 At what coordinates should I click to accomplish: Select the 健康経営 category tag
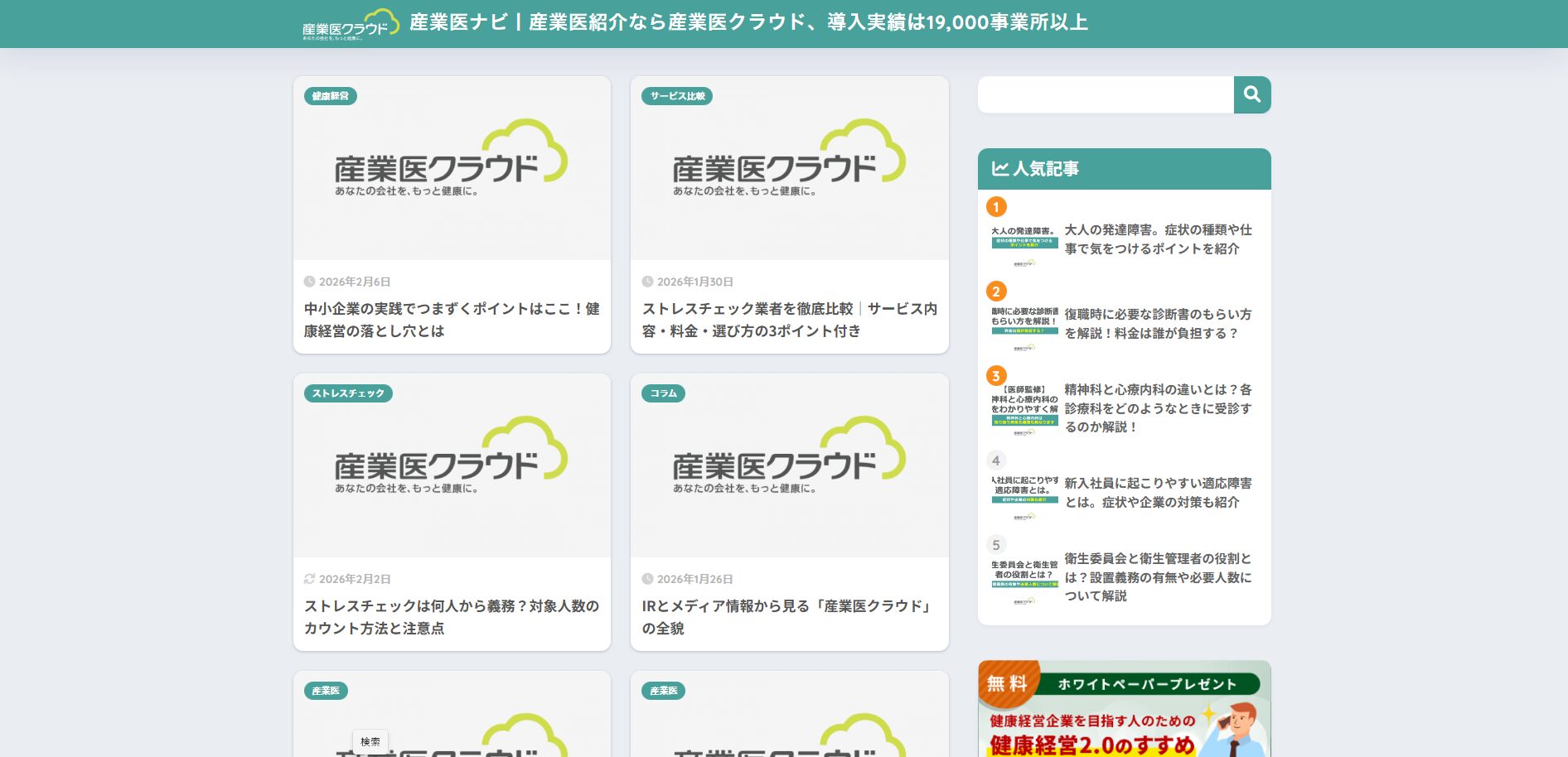[x=328, y=96]
